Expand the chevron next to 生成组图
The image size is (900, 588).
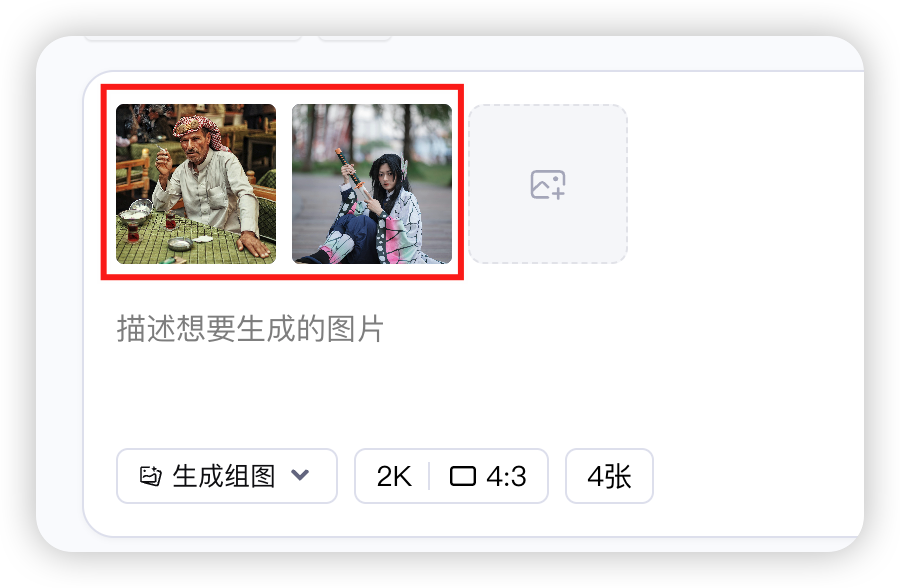click(x=300, y=475)
